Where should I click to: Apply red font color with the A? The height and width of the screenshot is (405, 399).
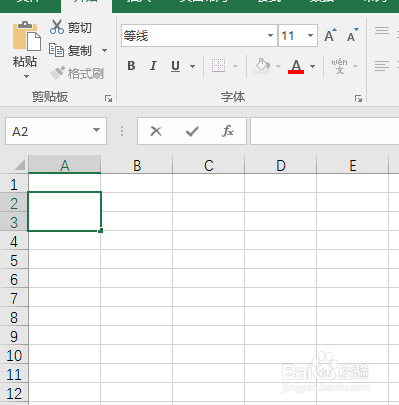(296, 66)
